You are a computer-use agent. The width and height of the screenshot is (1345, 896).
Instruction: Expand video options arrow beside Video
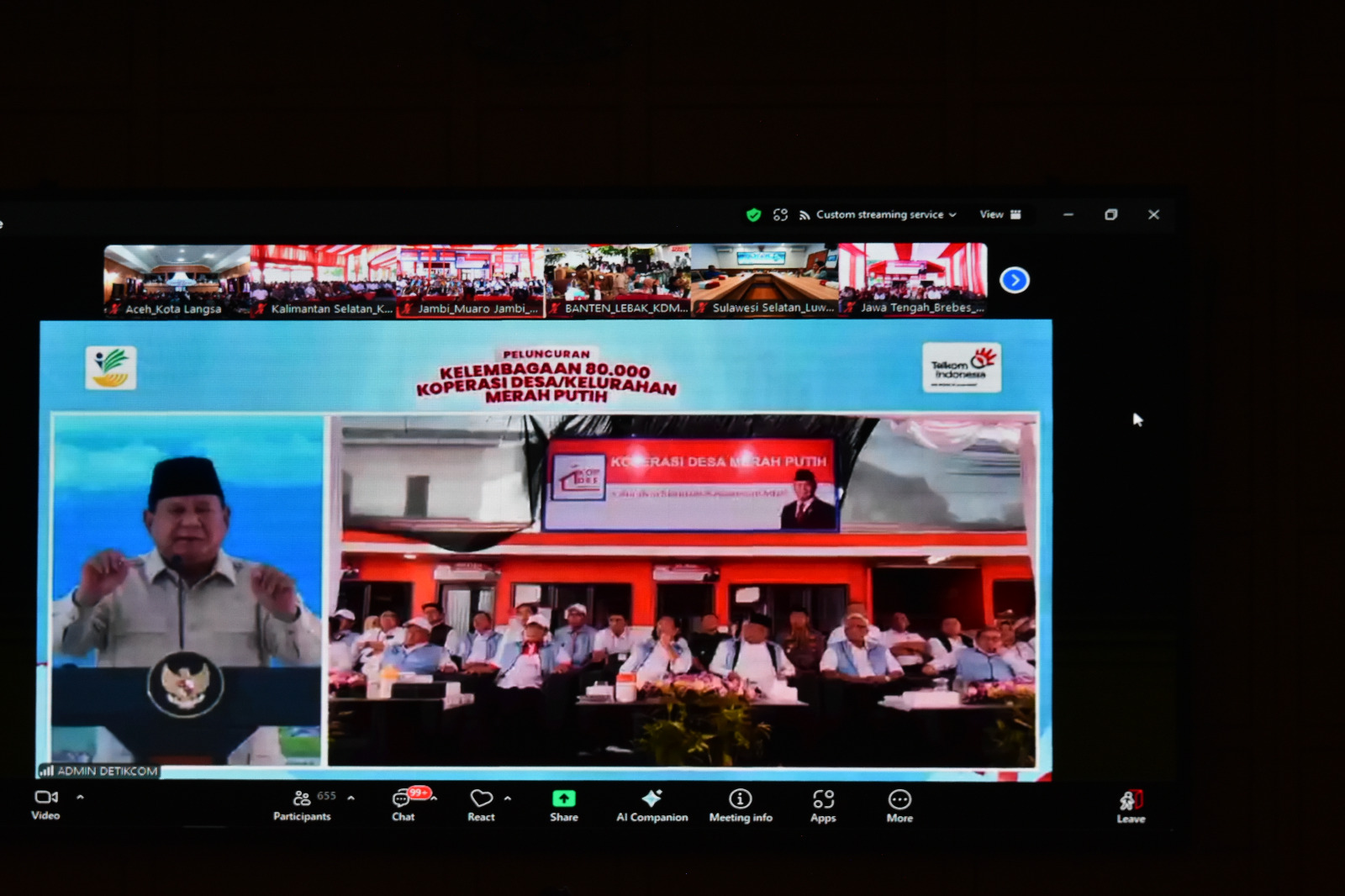(81, 797)
